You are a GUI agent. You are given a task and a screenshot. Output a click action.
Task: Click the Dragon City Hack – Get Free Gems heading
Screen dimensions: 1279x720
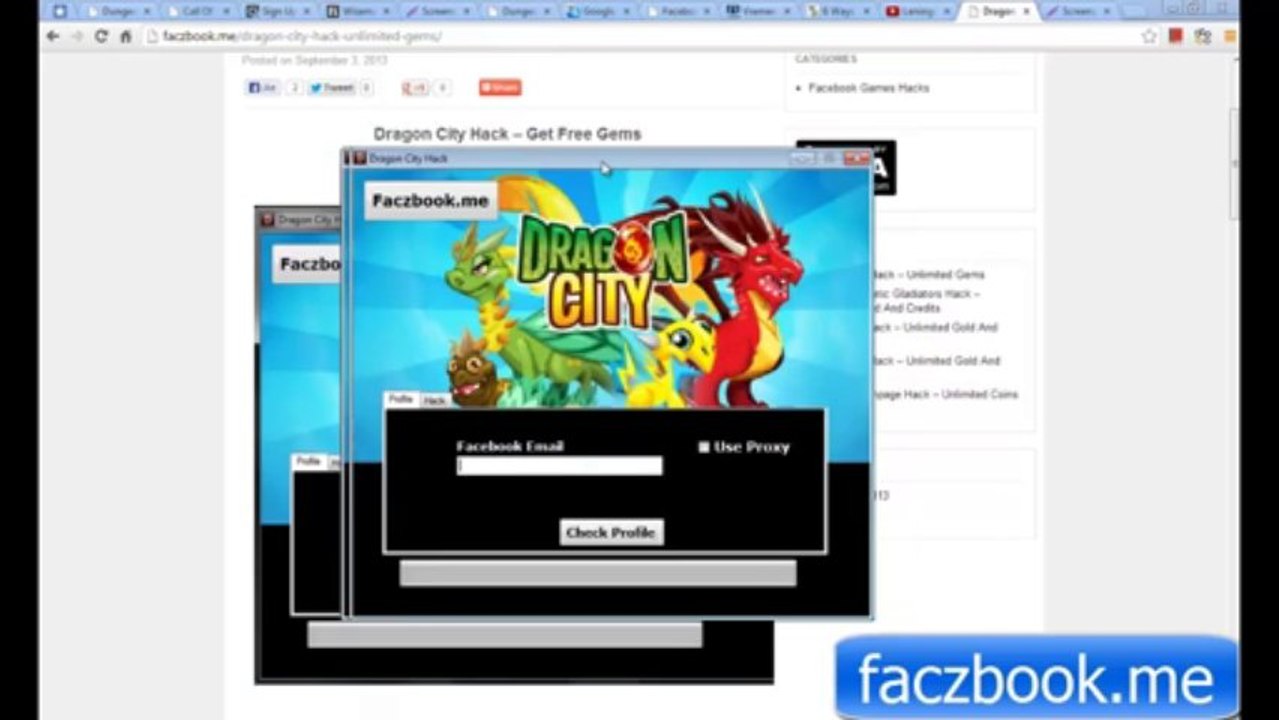(x=507, y=134)
